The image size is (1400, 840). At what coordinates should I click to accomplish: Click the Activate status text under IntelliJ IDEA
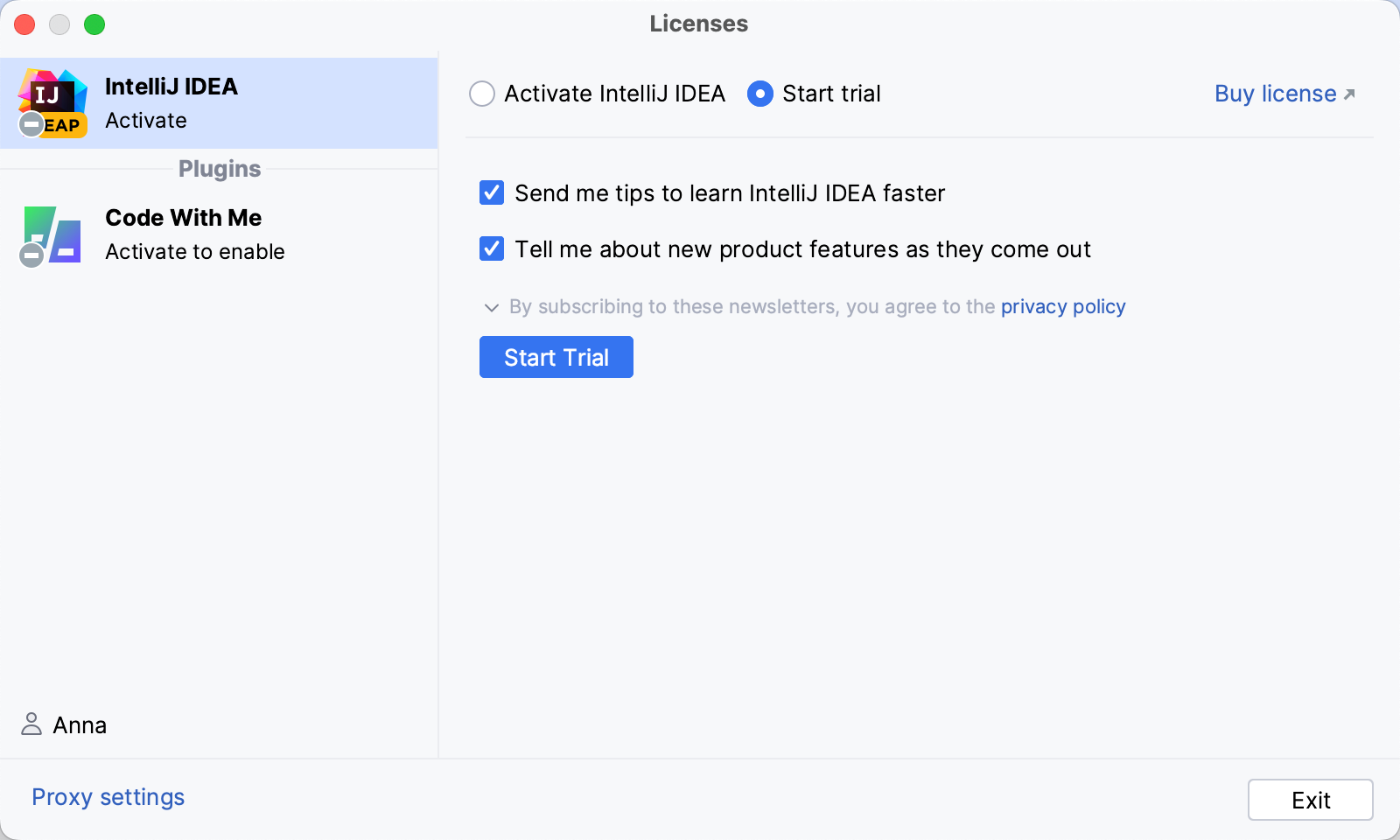pos(146,121)
